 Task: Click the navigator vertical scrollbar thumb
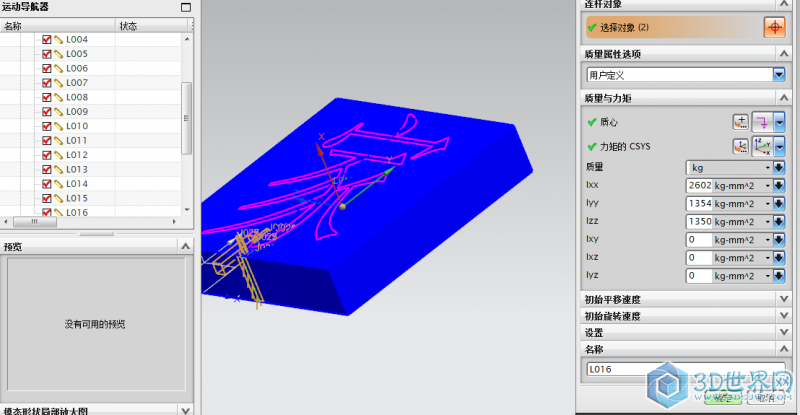pyautogui.click(x=186, y=118)
